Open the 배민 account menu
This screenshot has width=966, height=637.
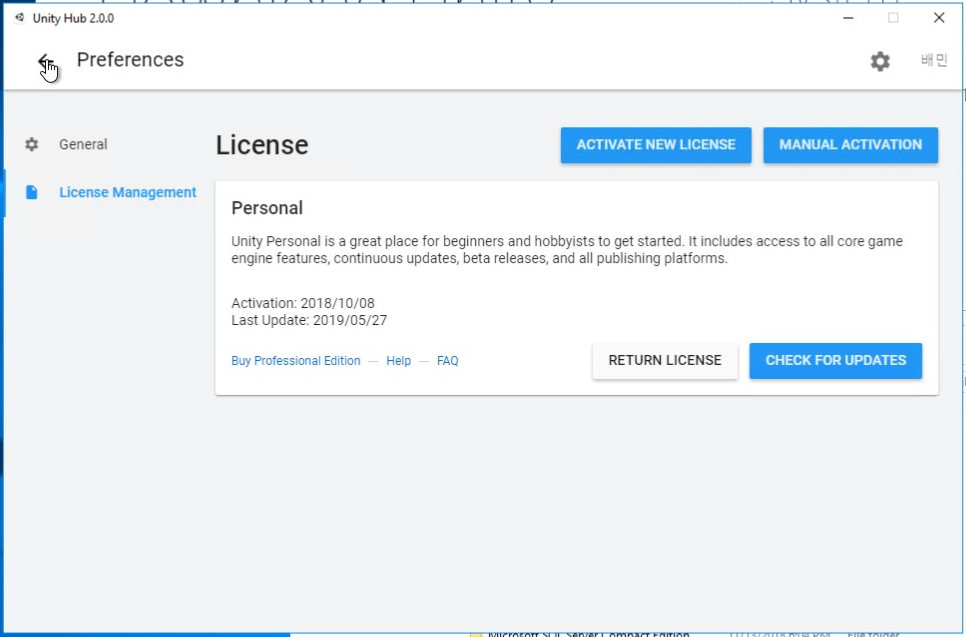point(933,60)
